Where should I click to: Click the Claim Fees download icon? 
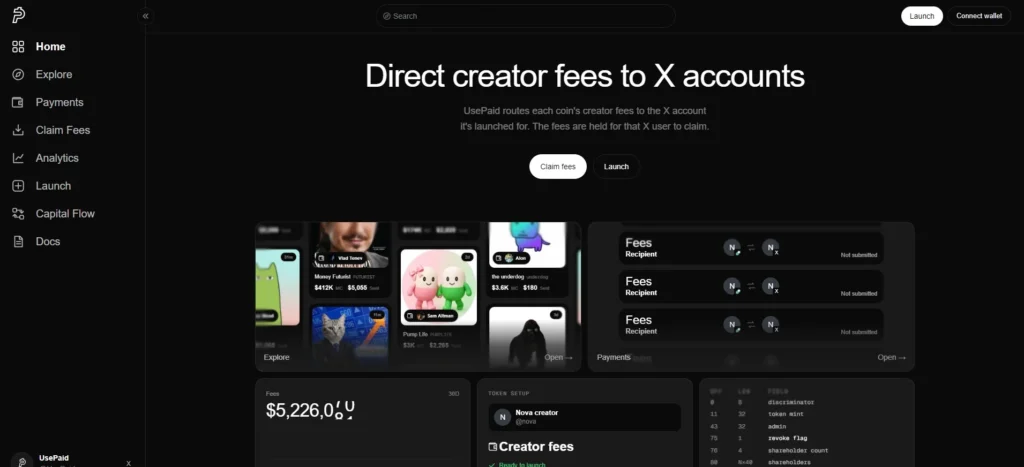point(18,130)
